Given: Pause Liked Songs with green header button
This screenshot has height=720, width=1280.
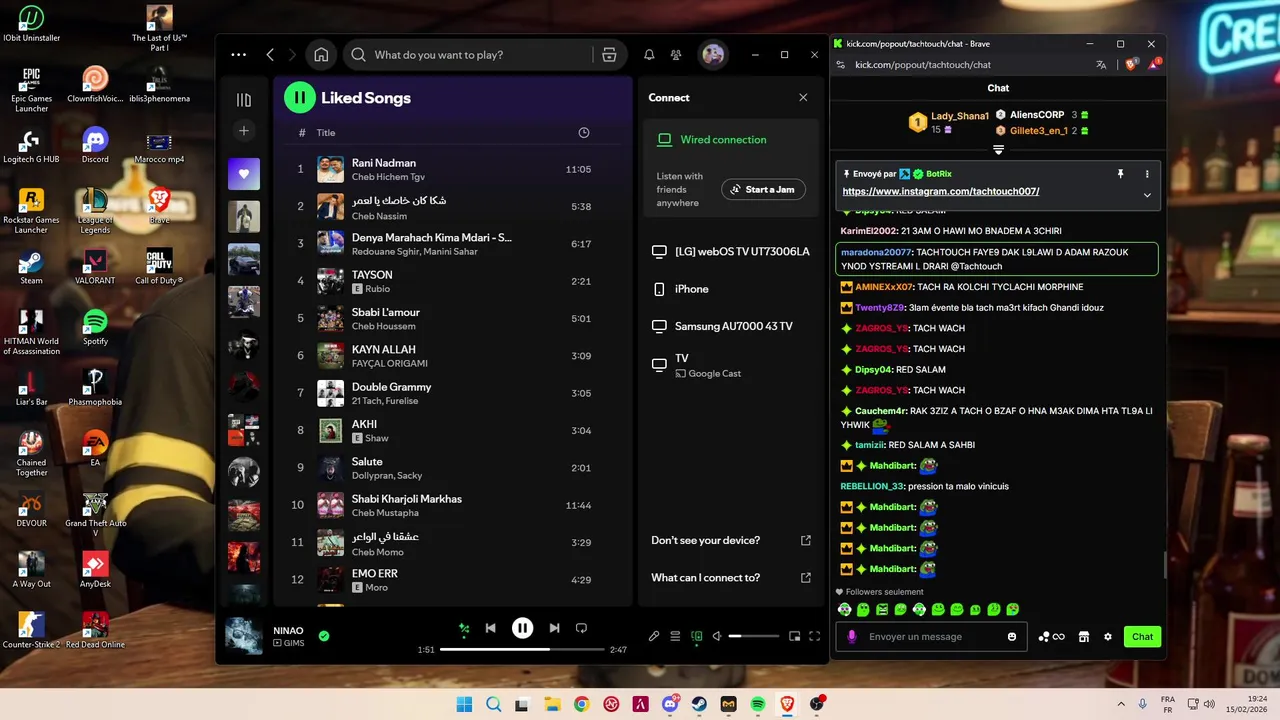Looking at the screenshot, I should [x=299, y=97].
